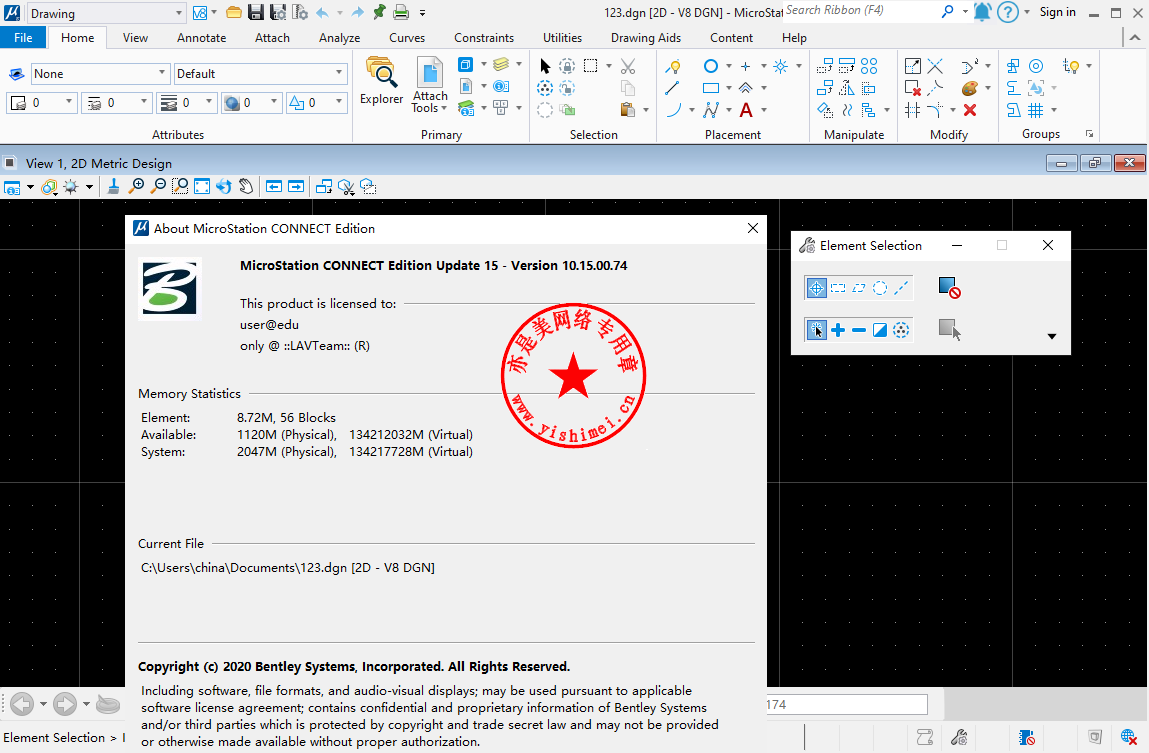Enable Individual selection method in Element Selection

[816, 288]
